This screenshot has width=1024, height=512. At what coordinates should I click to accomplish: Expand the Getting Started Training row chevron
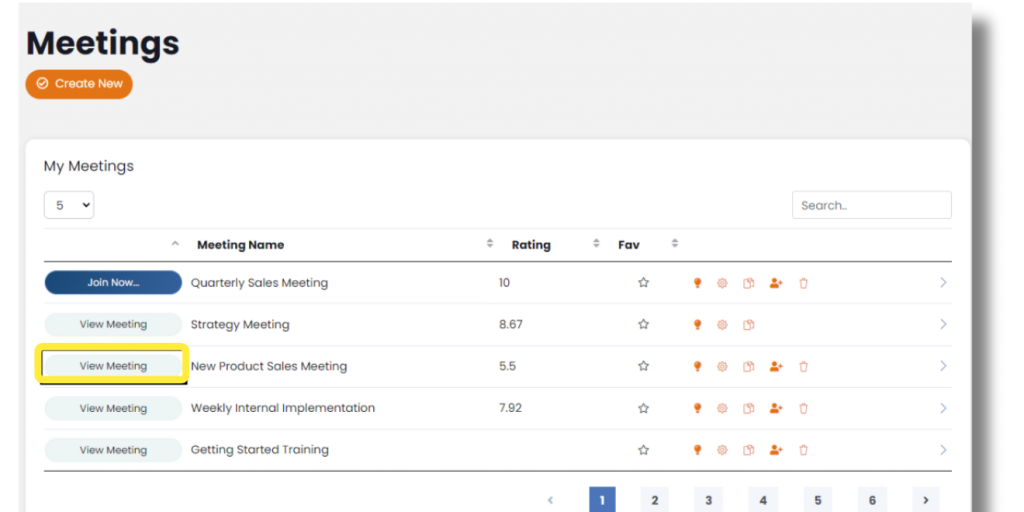coord(942,451)
